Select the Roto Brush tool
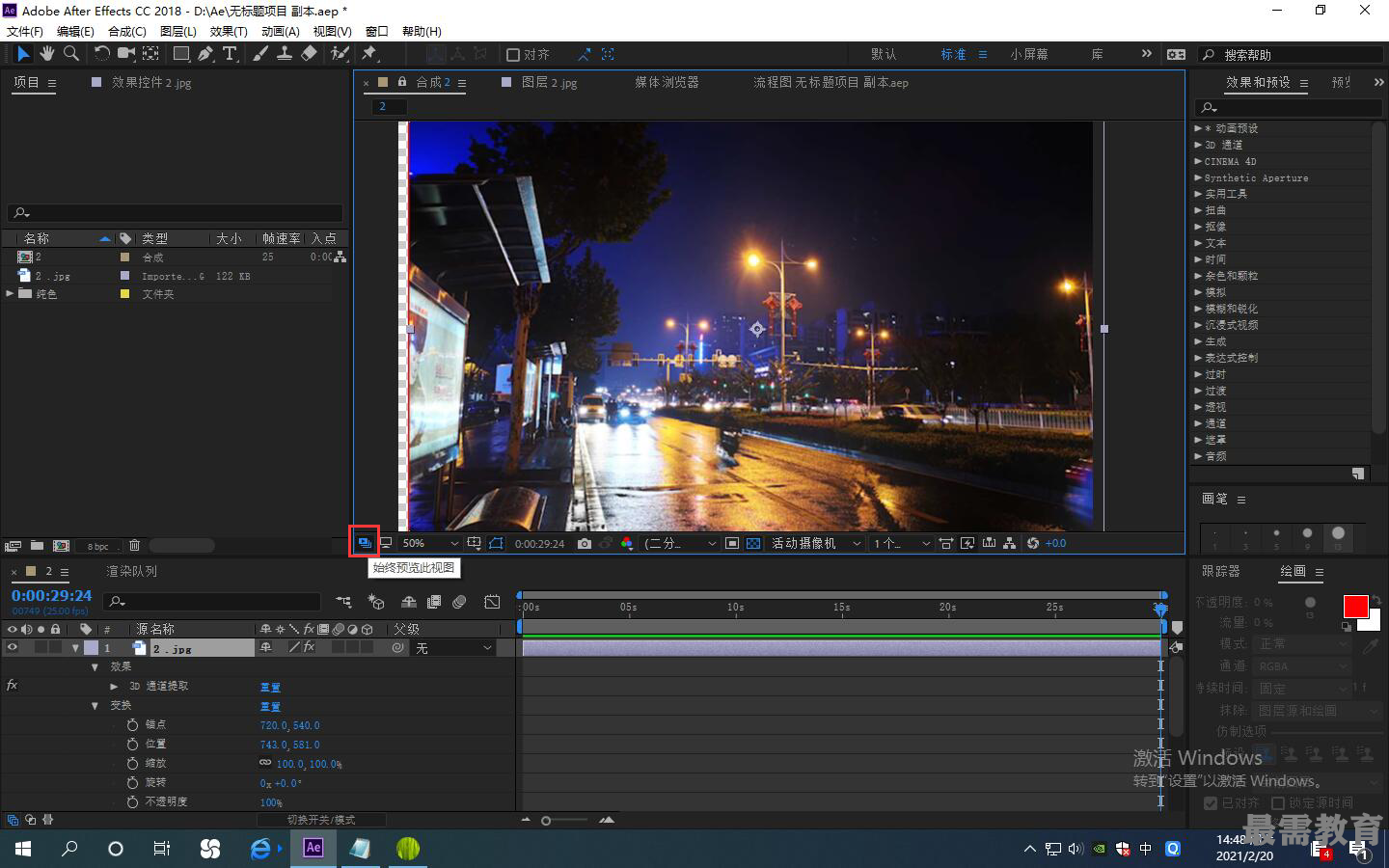This screenshot has width=1389, height=868. [340, 54]
